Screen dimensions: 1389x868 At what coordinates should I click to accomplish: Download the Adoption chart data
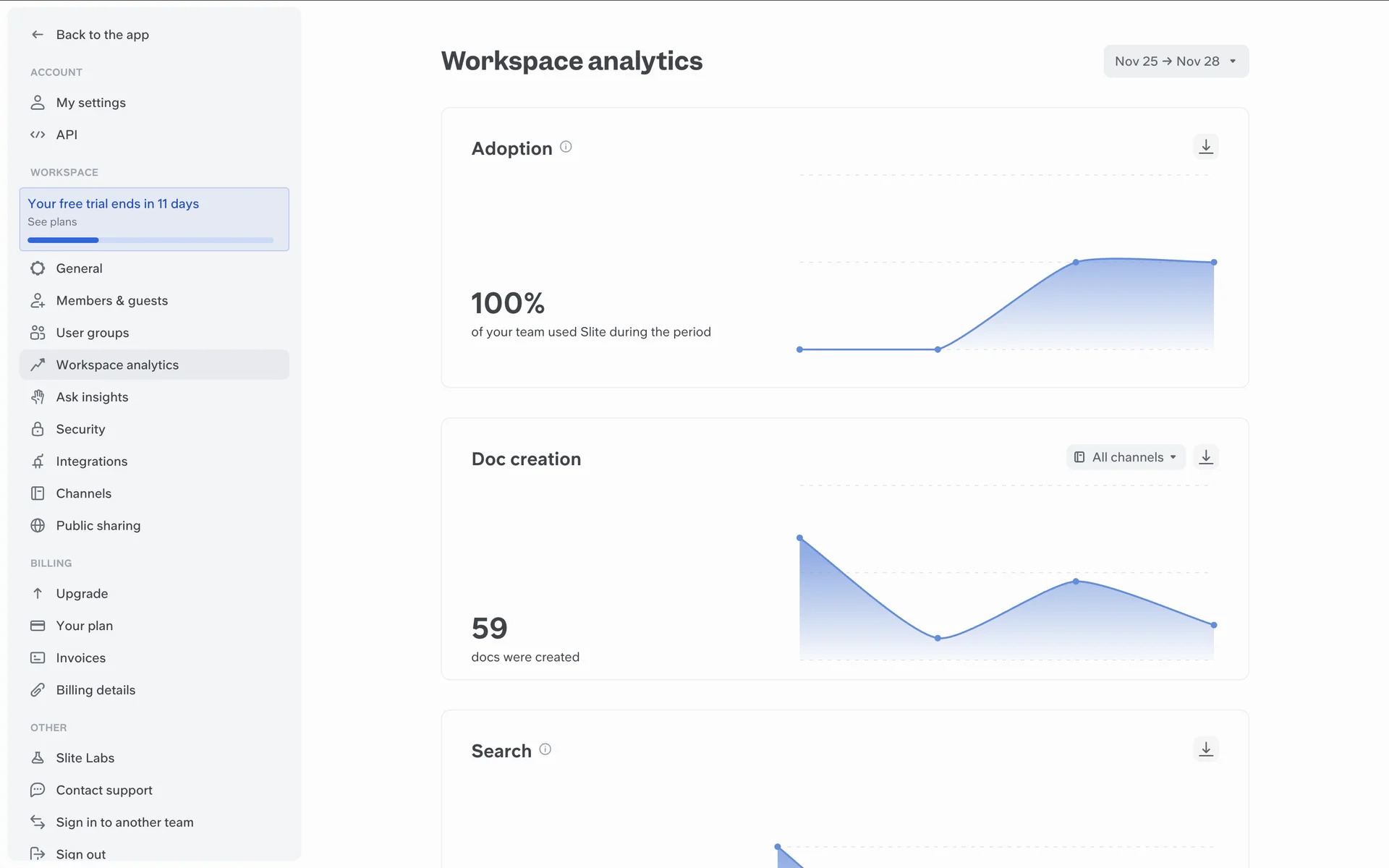coord(1205,147)
